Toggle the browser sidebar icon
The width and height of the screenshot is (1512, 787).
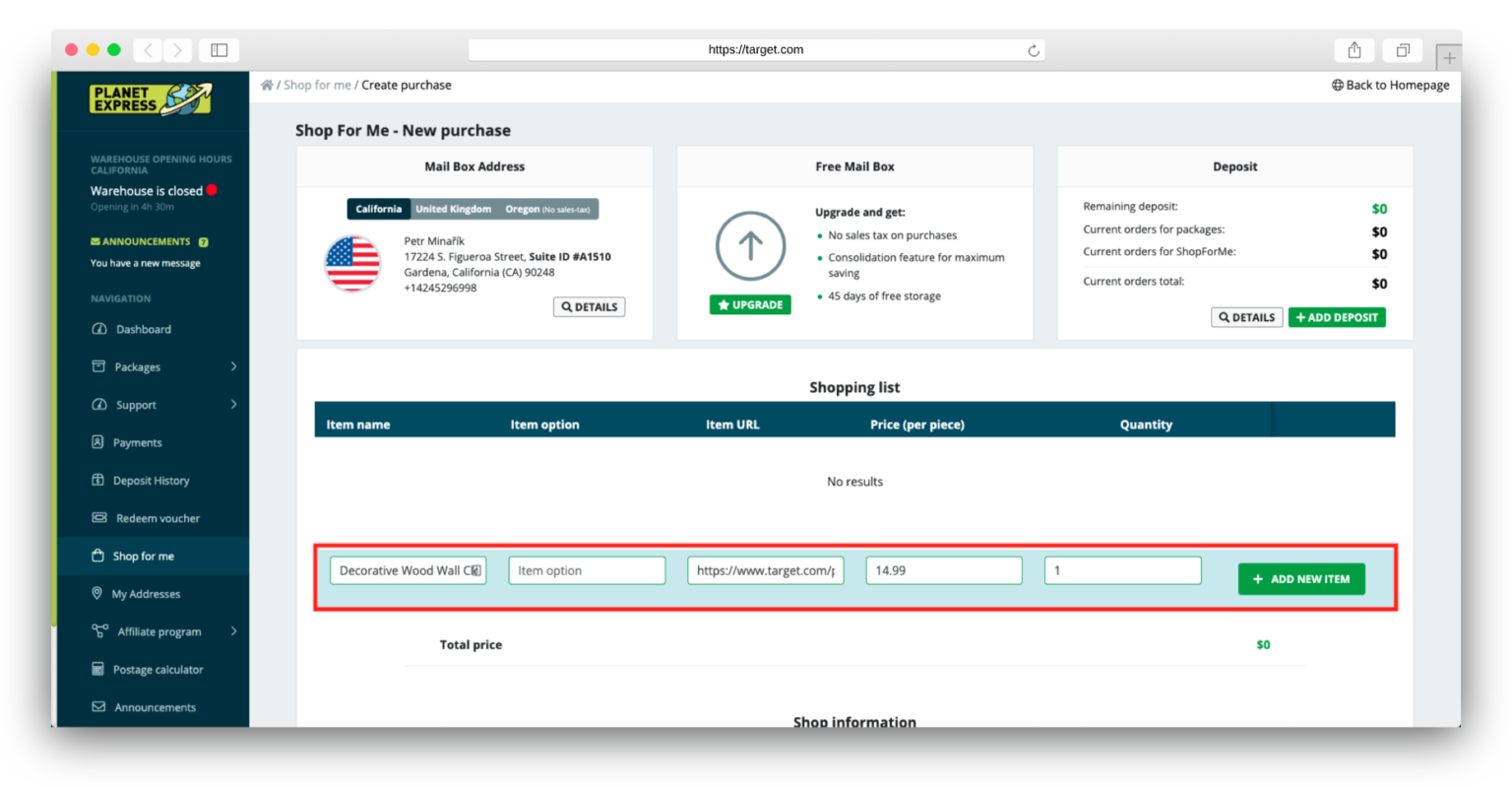pos(220,50)
